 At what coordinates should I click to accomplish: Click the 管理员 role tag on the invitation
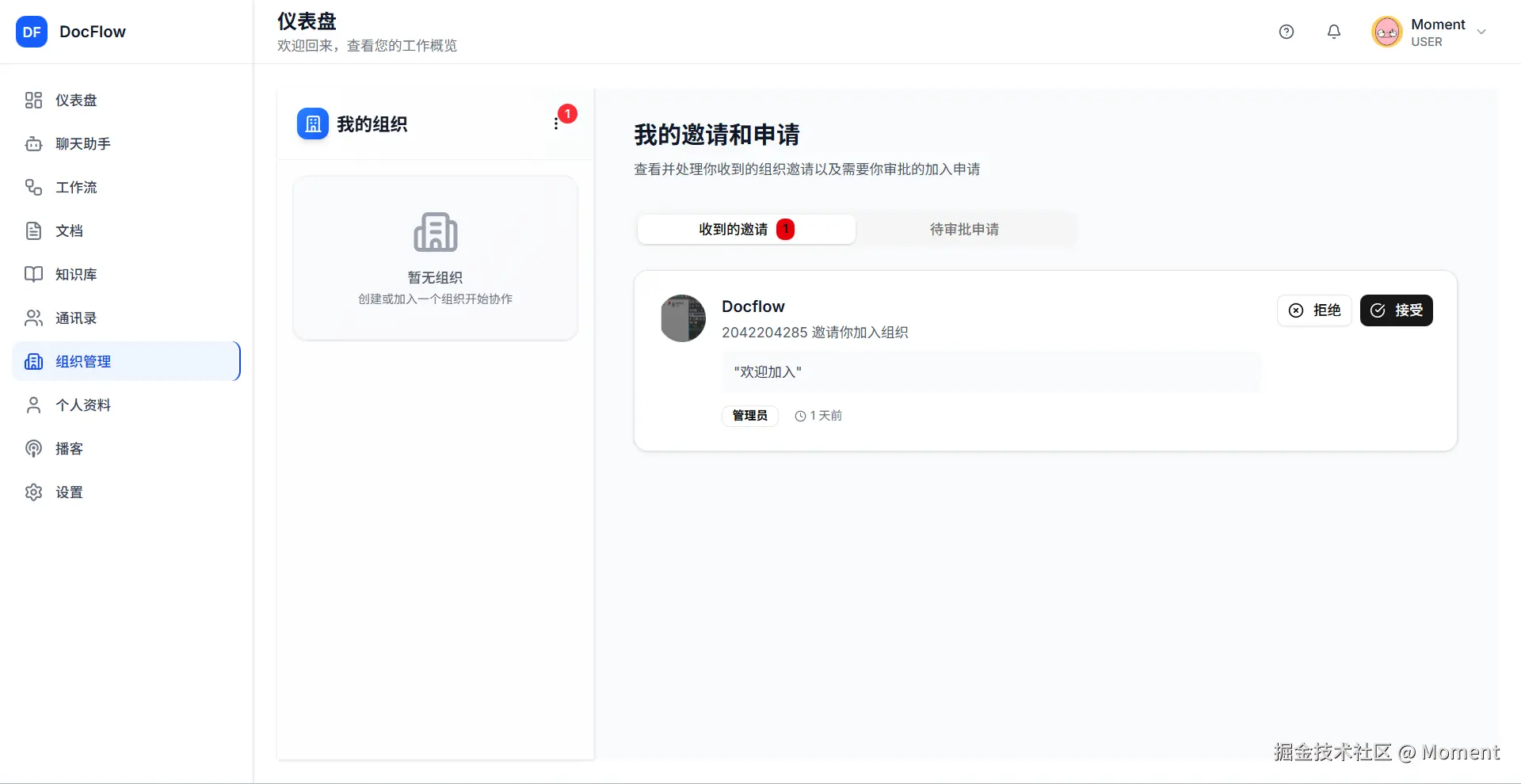tap(749, 415)
